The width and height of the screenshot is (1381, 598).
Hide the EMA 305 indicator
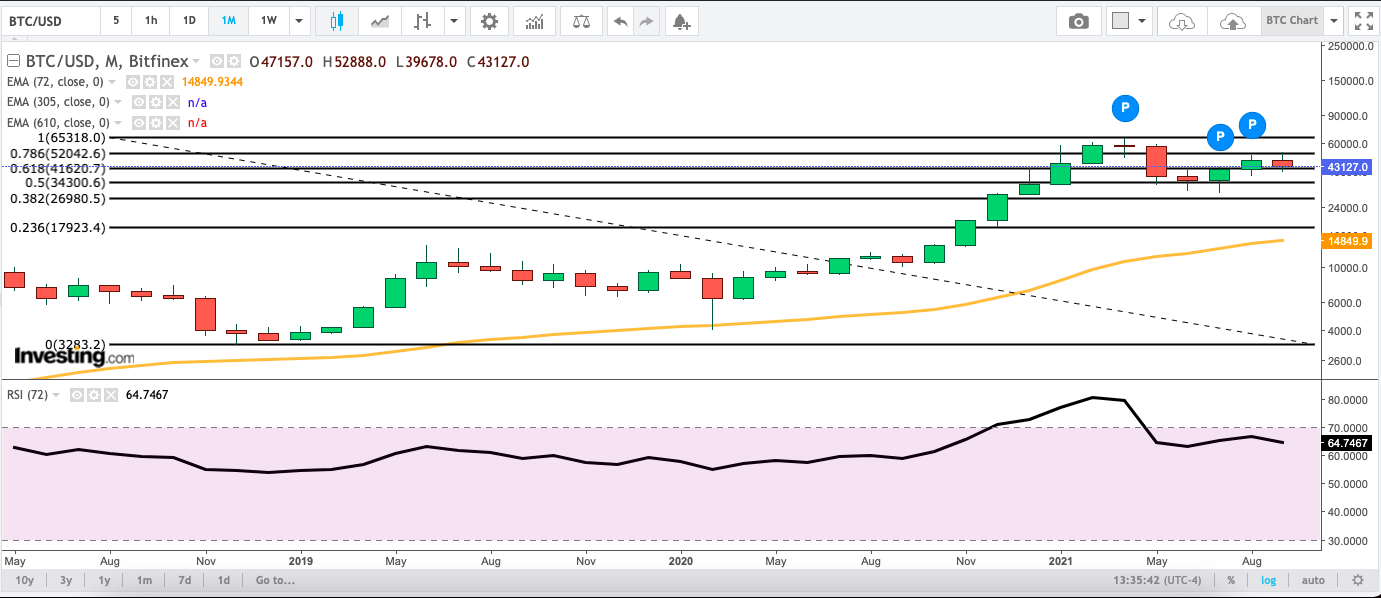[138, 102]
